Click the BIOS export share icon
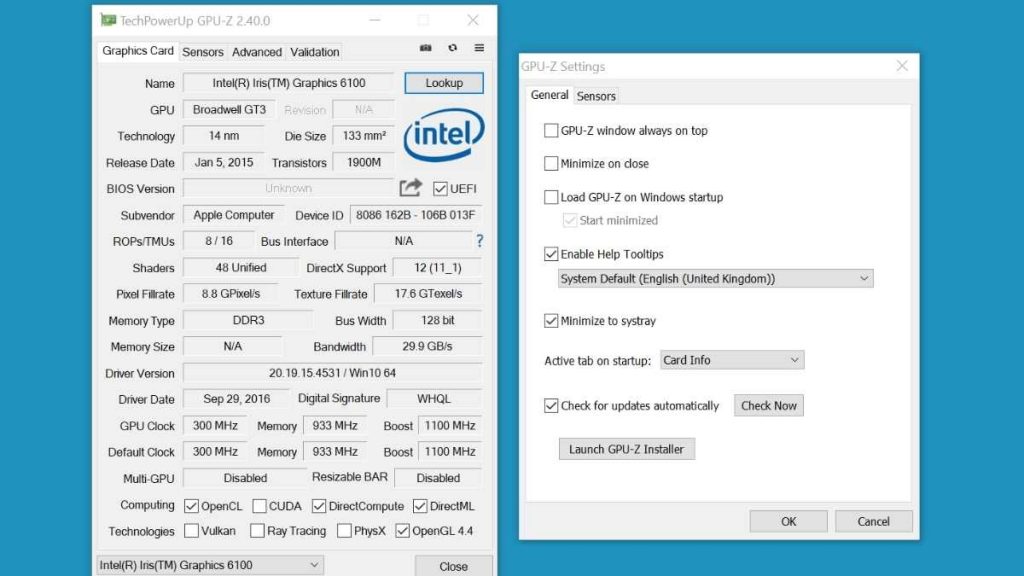The width and height of the screenshot is (1024, 576). coord(411,188)
